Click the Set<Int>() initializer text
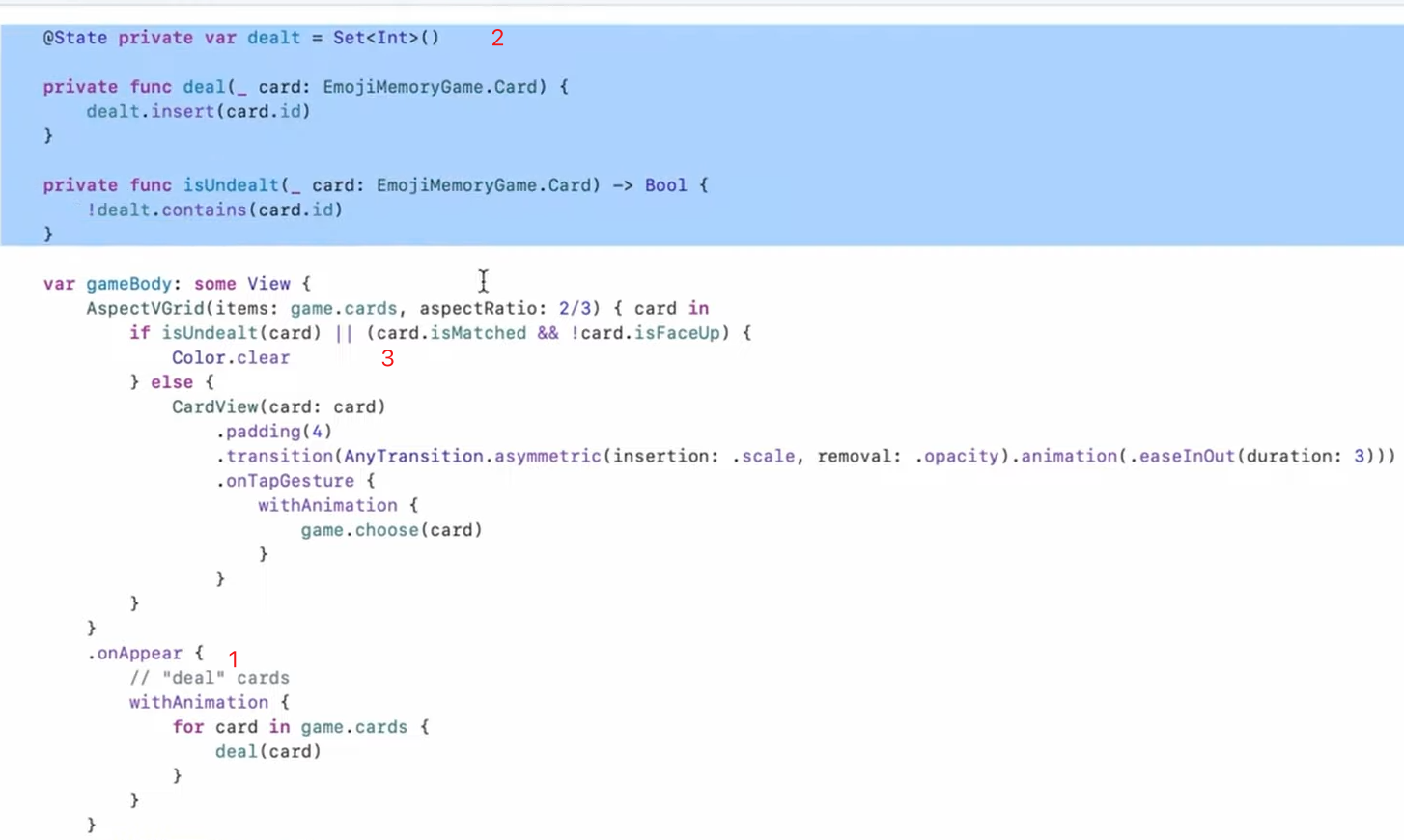1404x840 pixels. pyautogui.click(x=385, y=38)
